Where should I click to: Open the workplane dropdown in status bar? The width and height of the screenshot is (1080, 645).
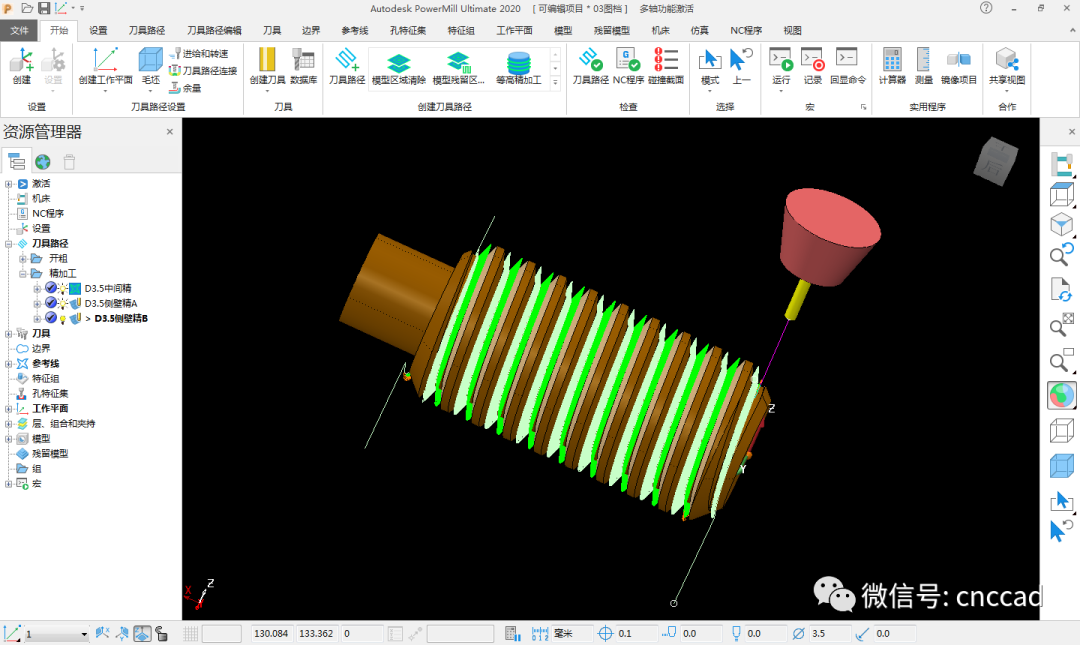click(84, 634)
